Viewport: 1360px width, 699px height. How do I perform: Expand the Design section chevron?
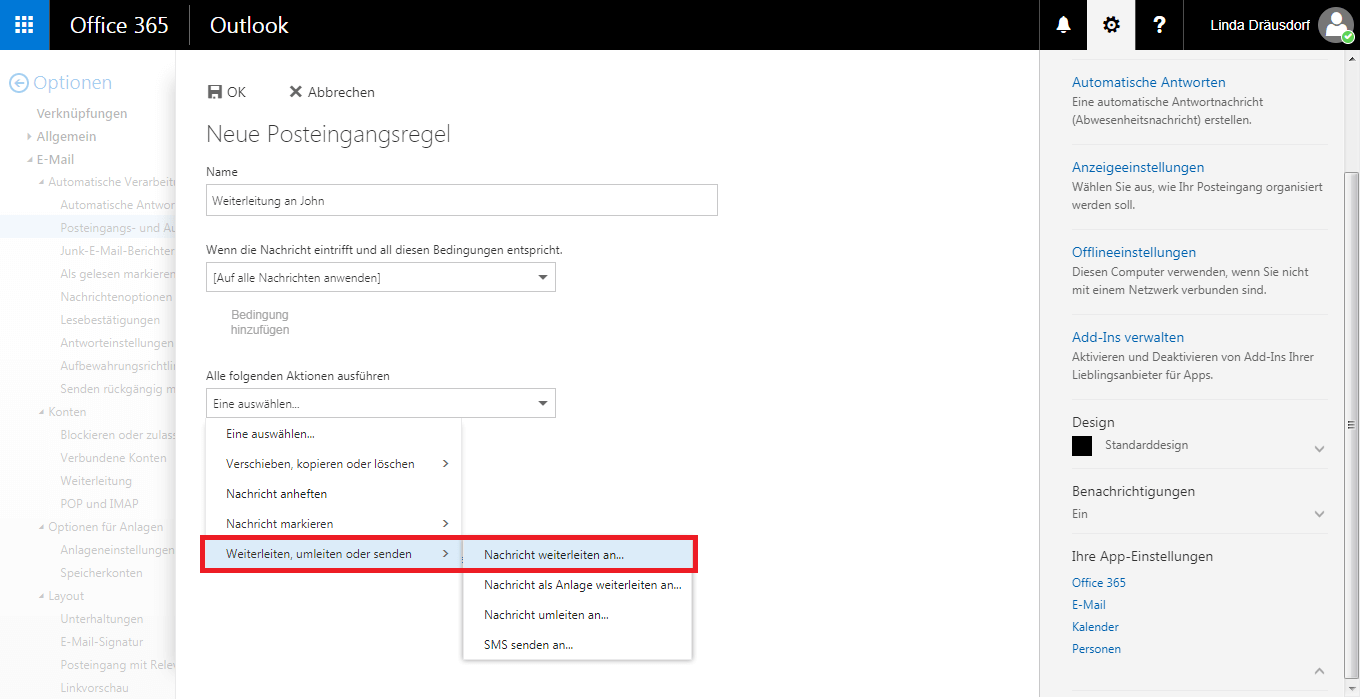[1319, 449]
